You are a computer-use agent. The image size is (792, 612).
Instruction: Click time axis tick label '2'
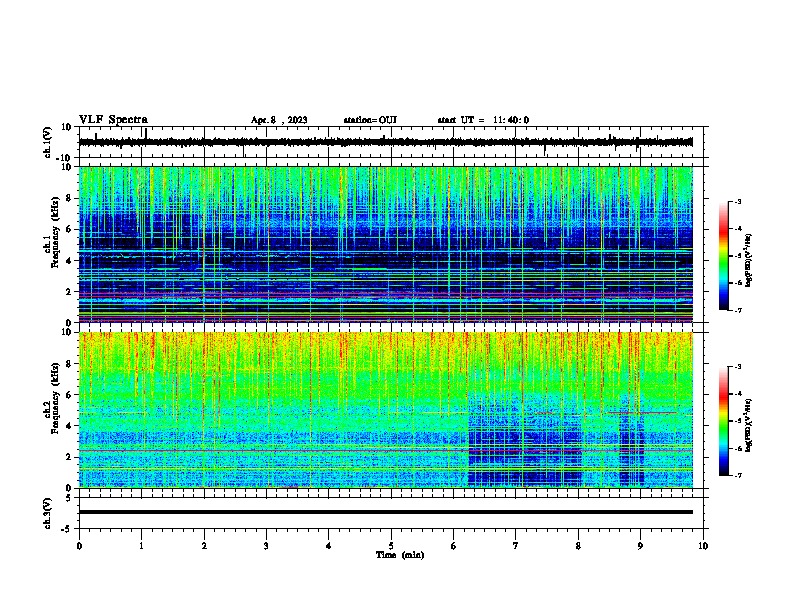point(204,546)
